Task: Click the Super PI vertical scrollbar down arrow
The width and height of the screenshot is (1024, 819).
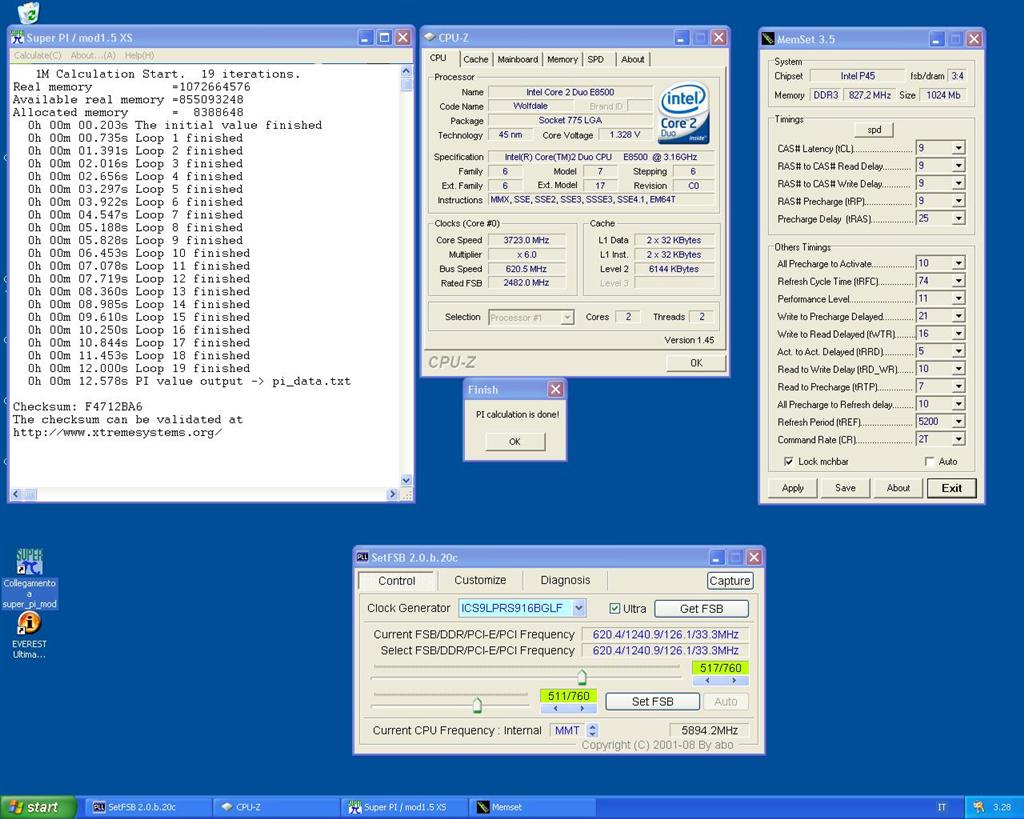Action: pyautogui.click(x=406, y=480)
